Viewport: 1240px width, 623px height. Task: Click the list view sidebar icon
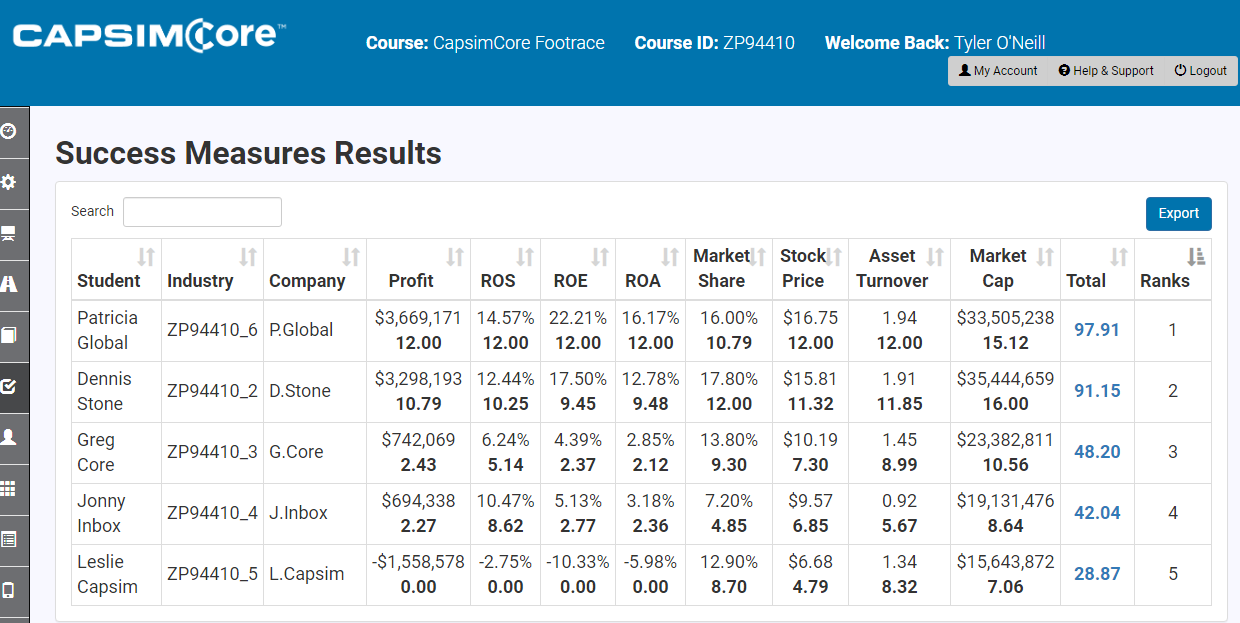click(9, 539)
